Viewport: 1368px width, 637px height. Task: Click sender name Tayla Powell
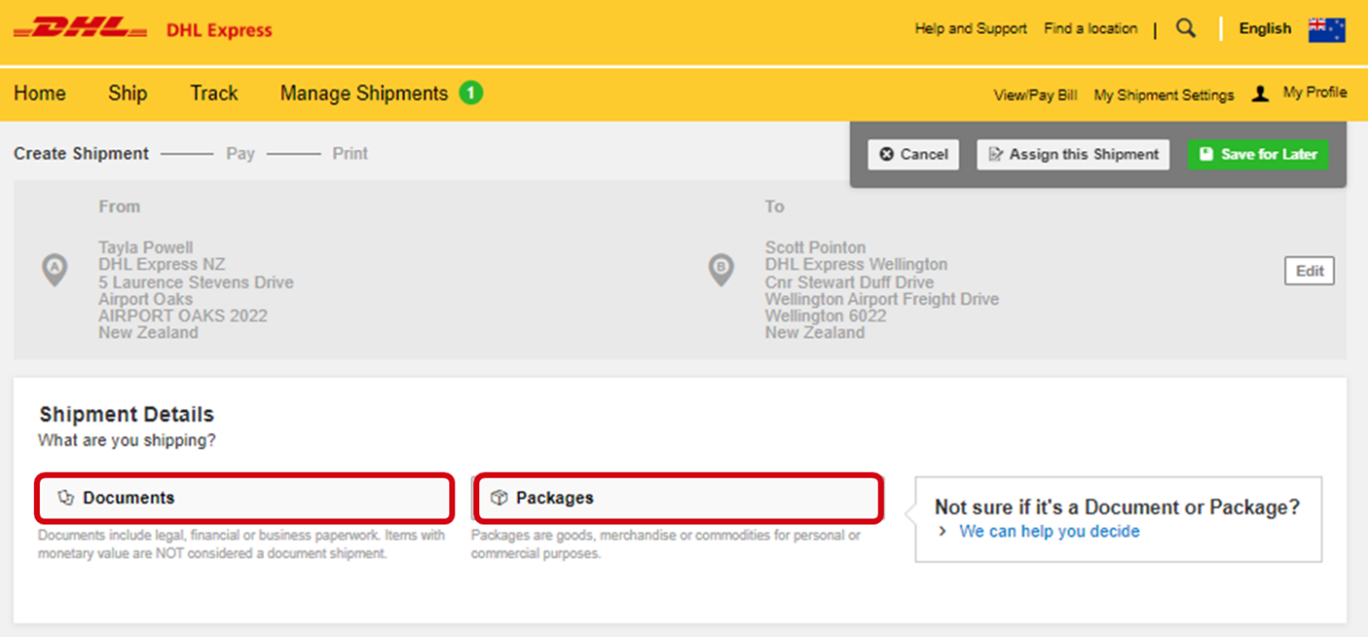146,247
